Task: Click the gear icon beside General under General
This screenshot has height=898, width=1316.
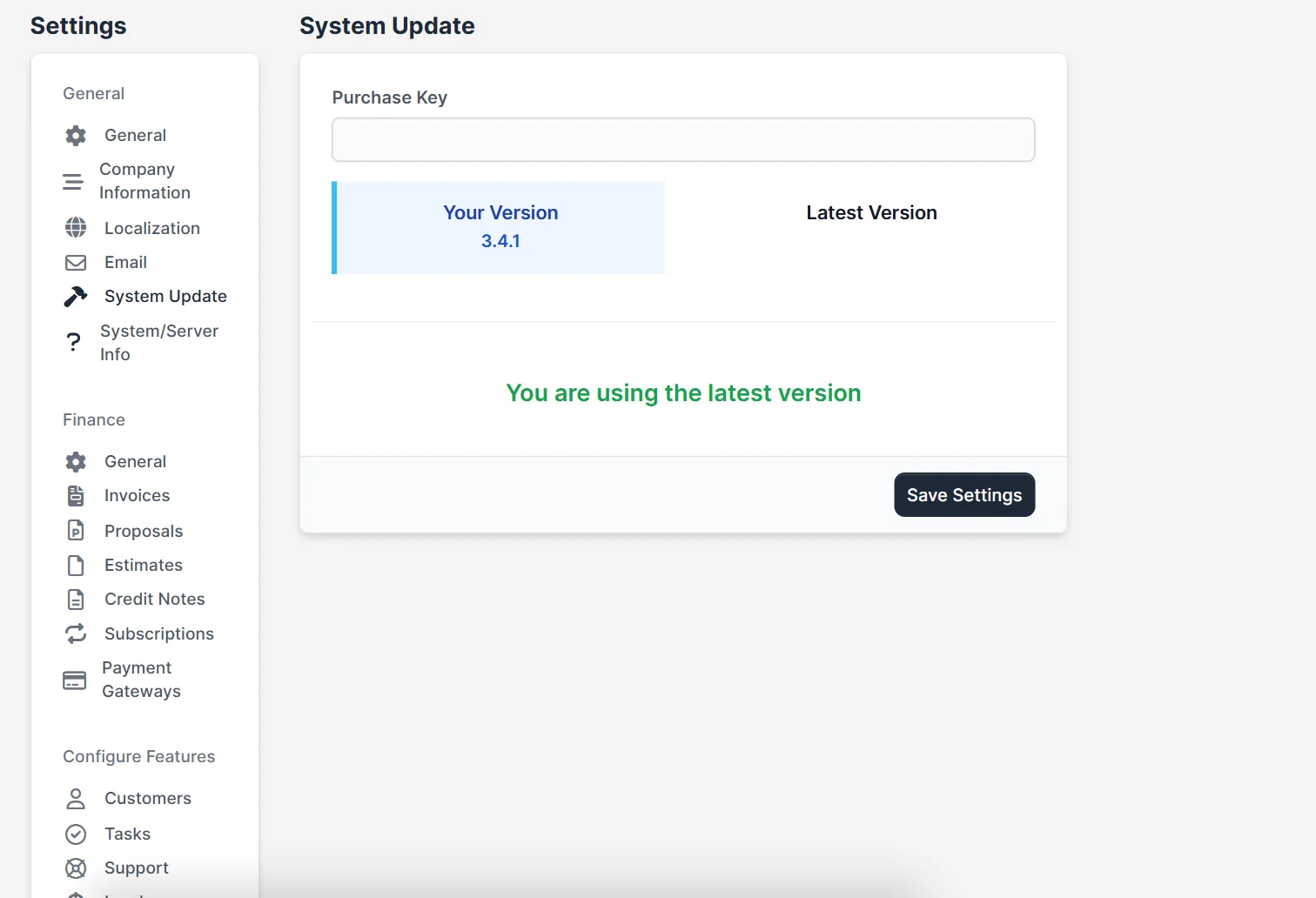Action: coord(76,135)
